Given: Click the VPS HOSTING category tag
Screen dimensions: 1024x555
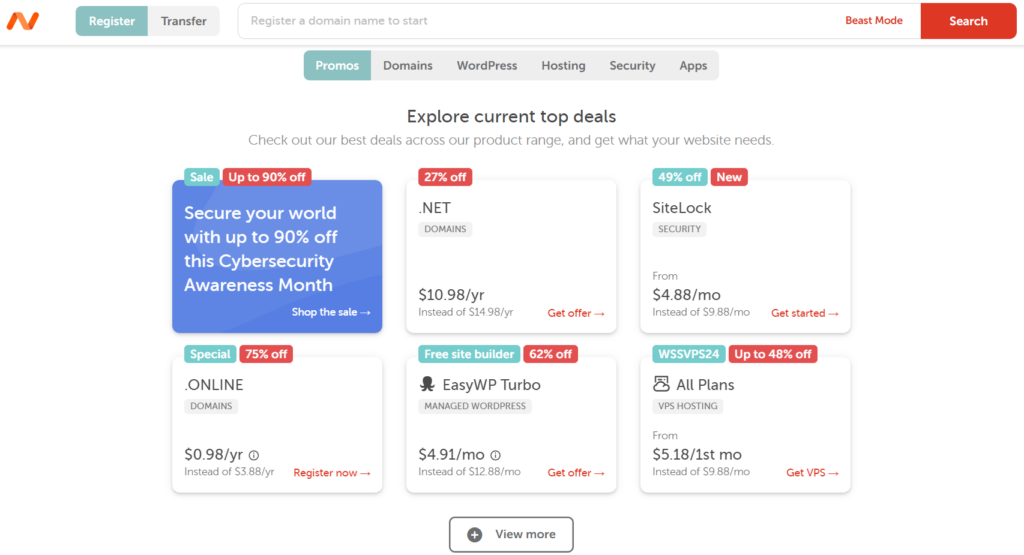Looking at the screenshot, I should coord(688,406).
